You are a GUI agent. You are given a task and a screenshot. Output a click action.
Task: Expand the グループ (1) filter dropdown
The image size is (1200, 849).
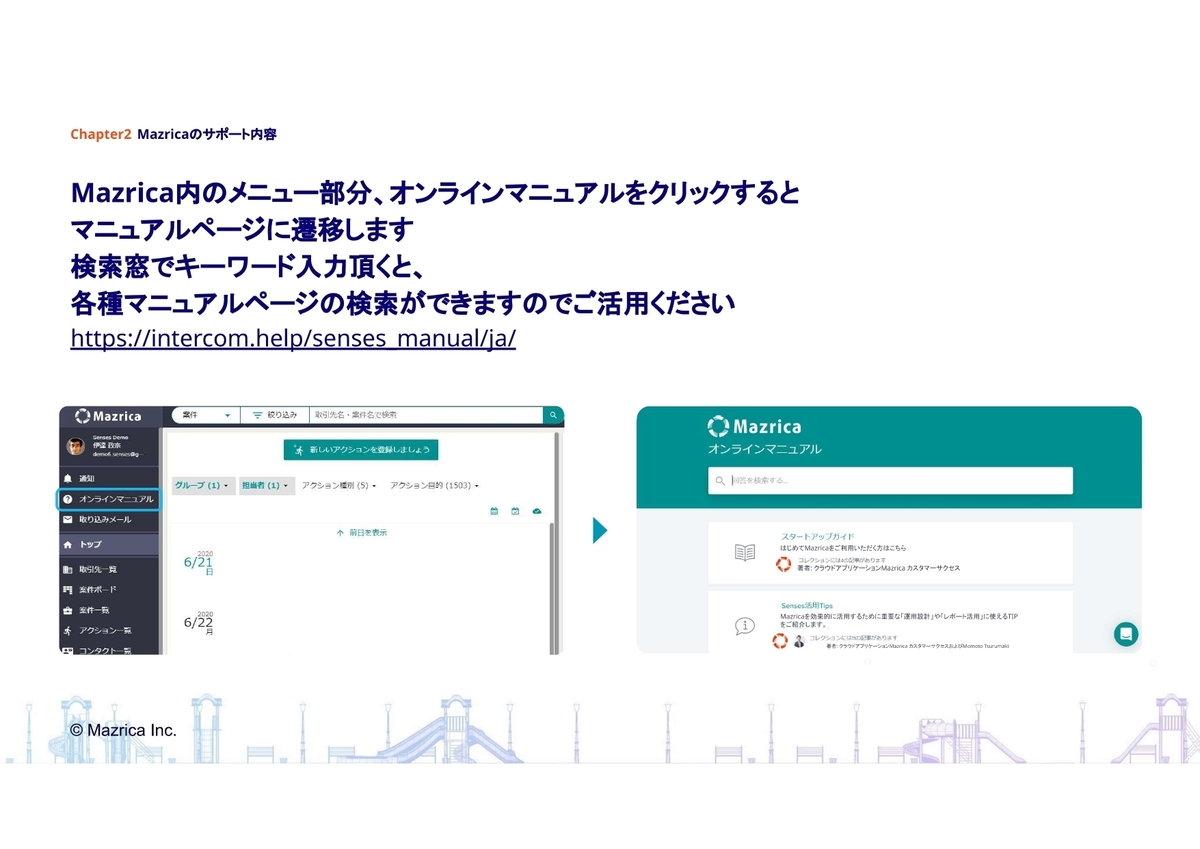pyautogui.click(x=203, y=486)
